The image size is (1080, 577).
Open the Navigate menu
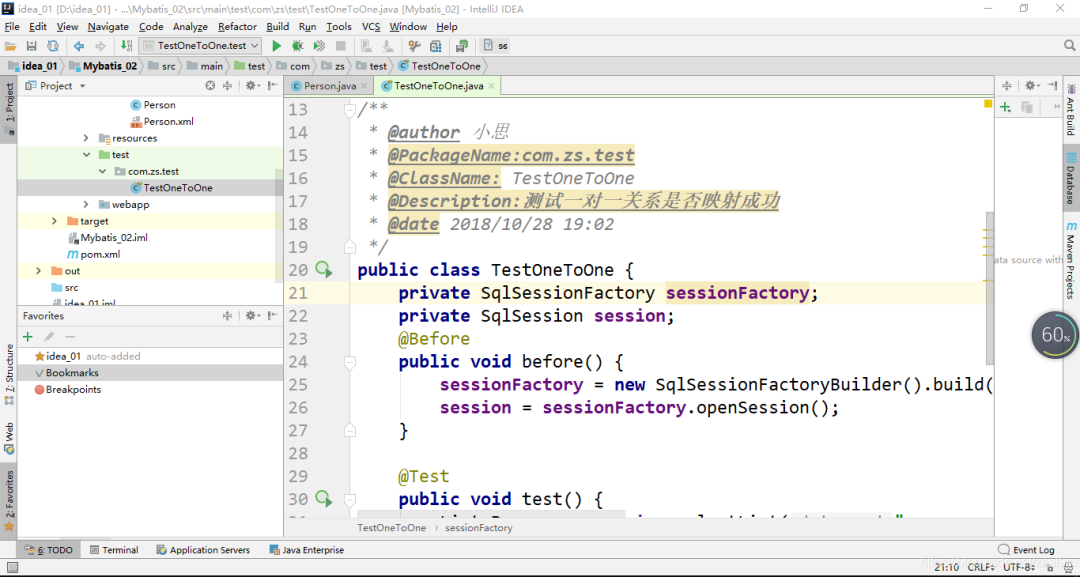[x=107, y=27]
